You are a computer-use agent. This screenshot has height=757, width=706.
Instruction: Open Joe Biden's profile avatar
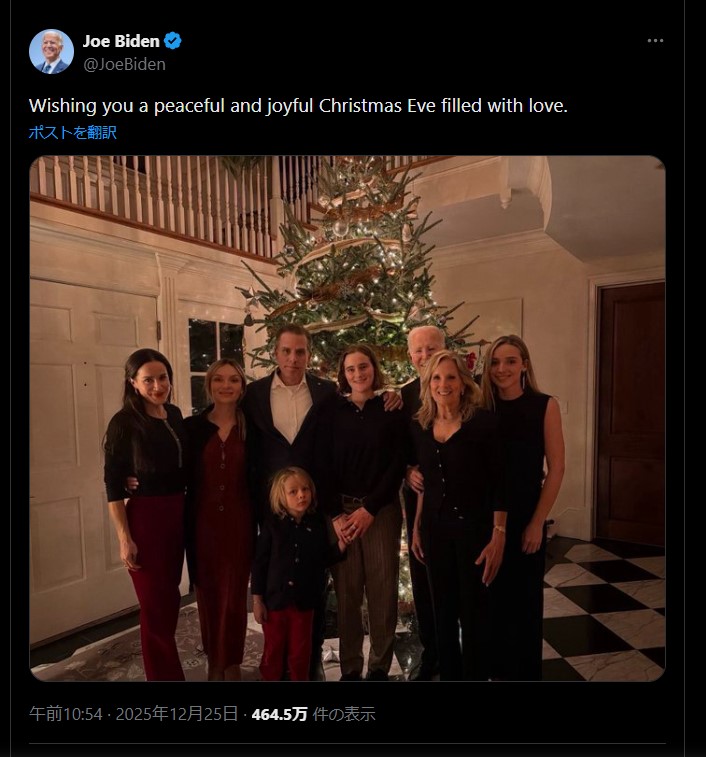[51, 51]
